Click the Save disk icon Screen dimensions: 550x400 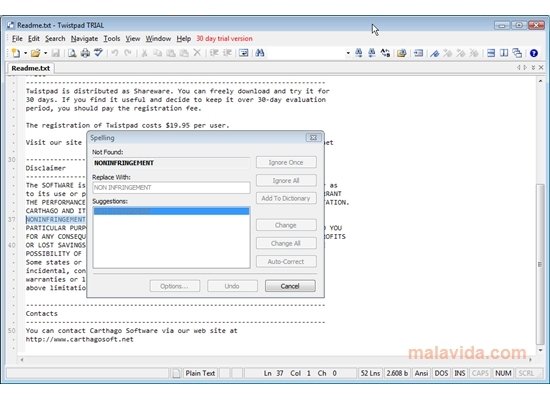[x=55, y=53]
